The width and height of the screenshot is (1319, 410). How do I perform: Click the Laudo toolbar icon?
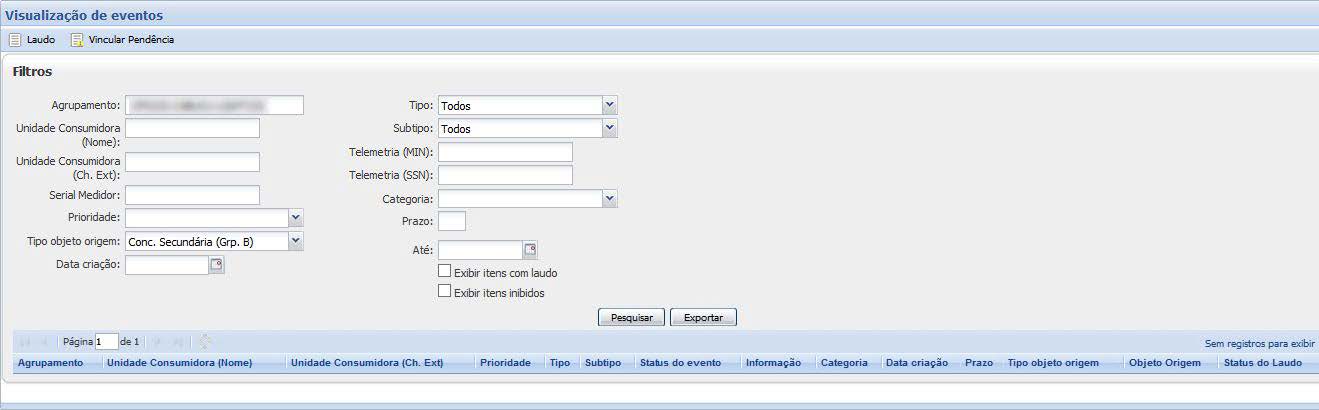pyautogui.click(x=15, y=40)
